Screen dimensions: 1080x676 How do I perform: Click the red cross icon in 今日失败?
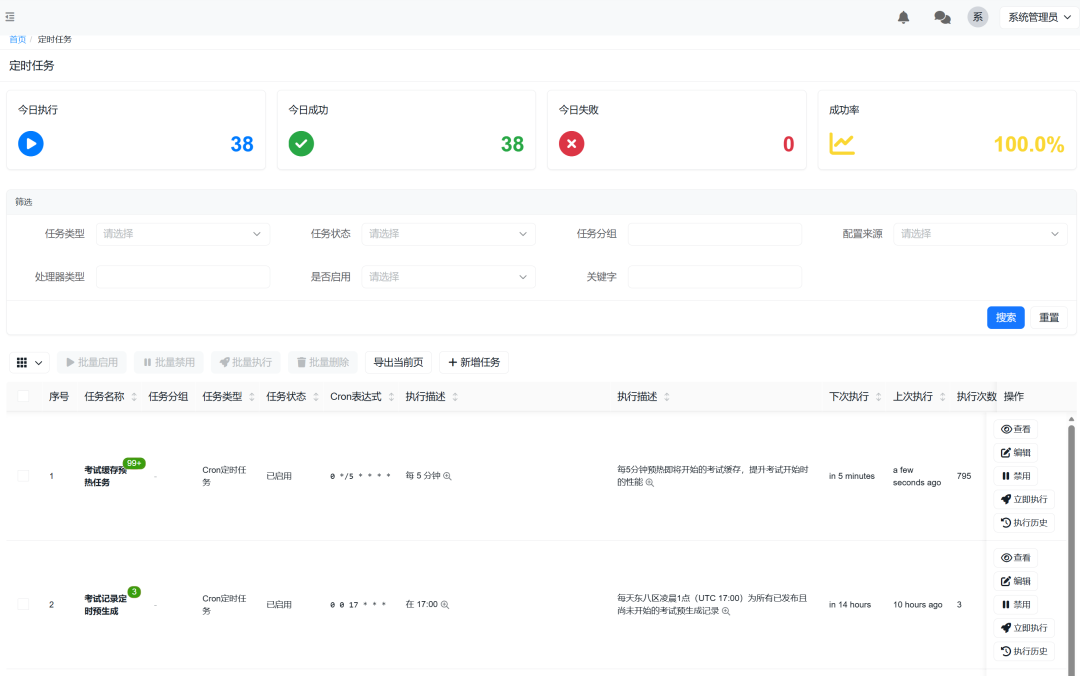[571, 144]
